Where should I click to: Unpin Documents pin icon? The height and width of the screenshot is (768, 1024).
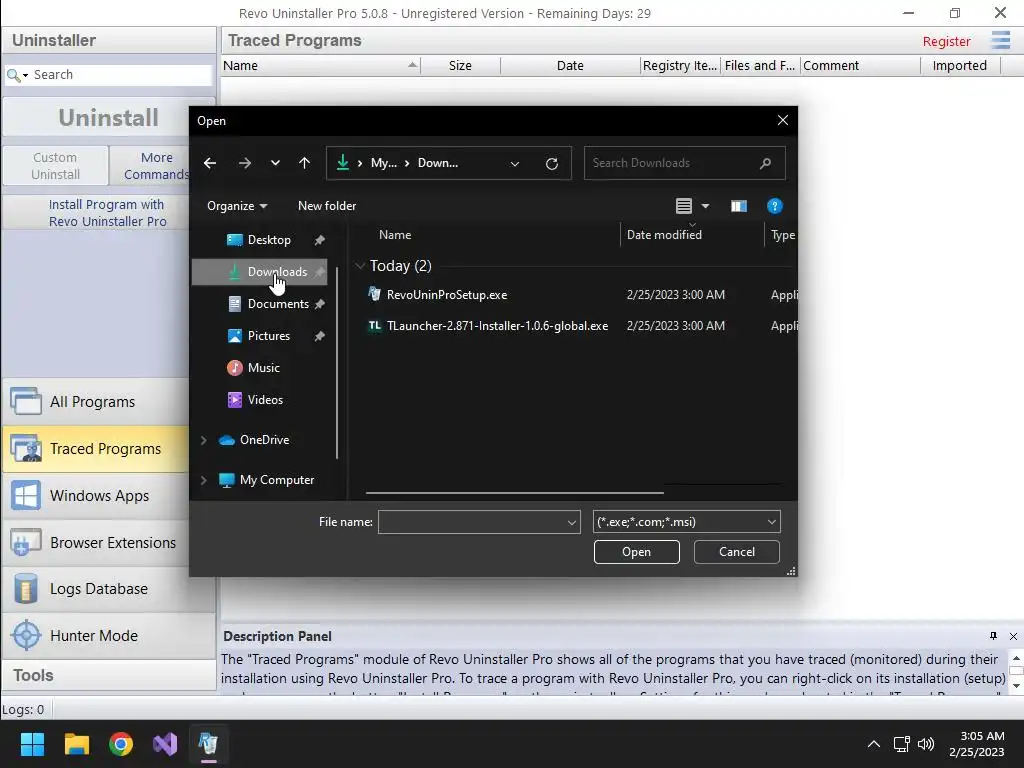point(319,304)
